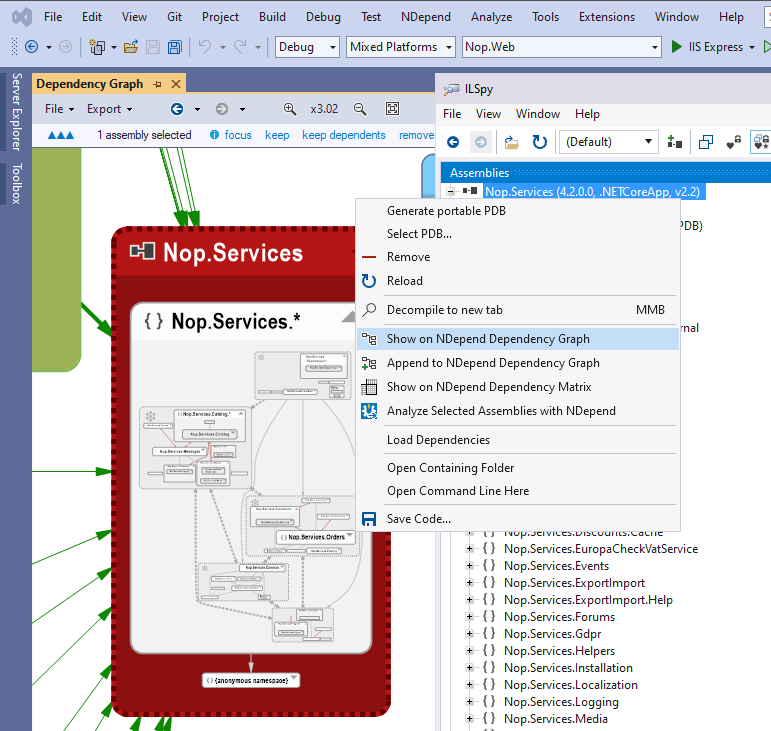Close the Dependency Graph tab

click(176, 84)
